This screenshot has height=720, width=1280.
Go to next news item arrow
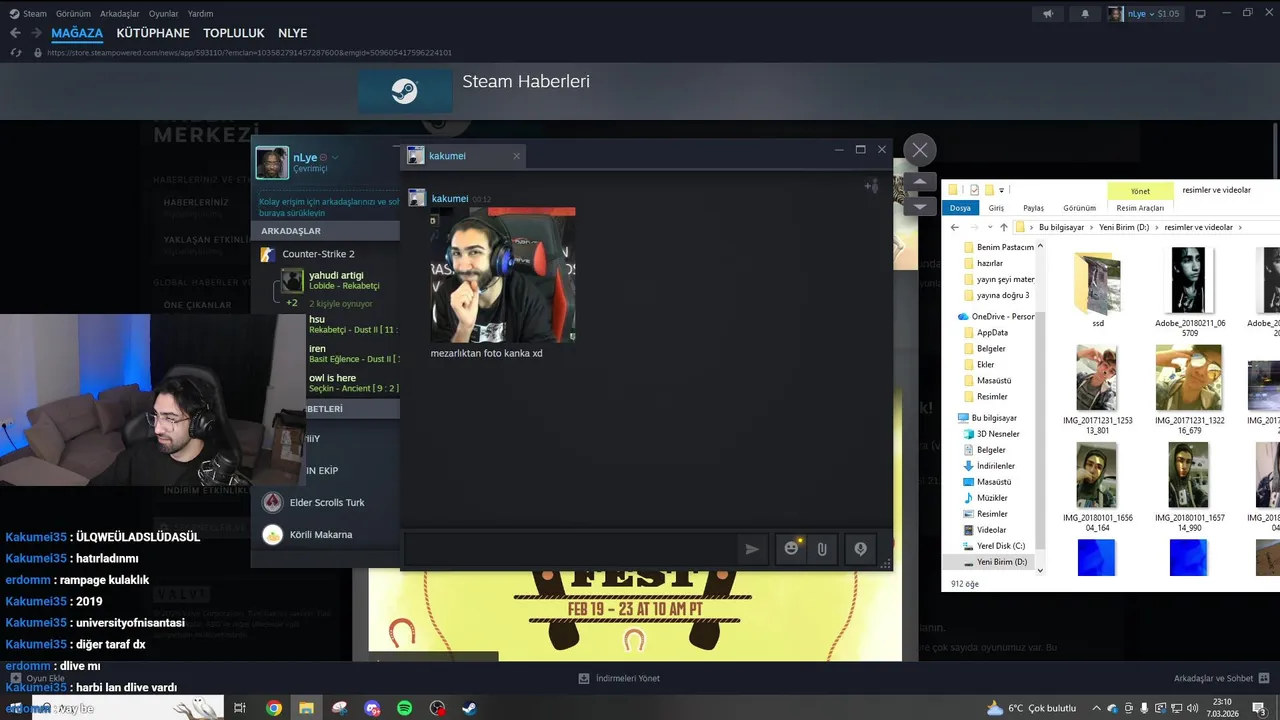click(x=919, y=206)
